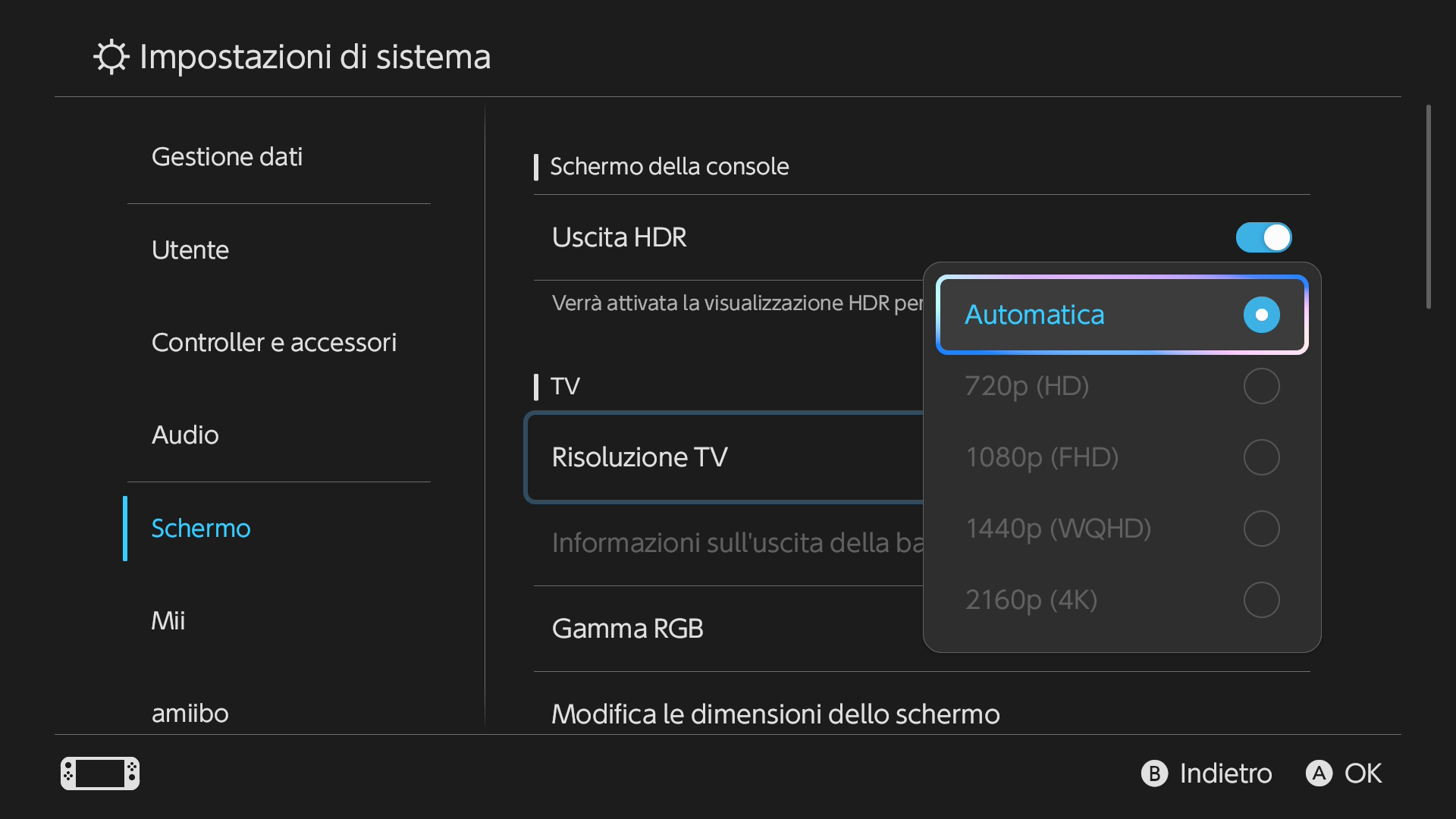The image size is (1456, 819).
Task: Open Modifica le dimensioni dello schermo
Action: (x=922, y=714)
